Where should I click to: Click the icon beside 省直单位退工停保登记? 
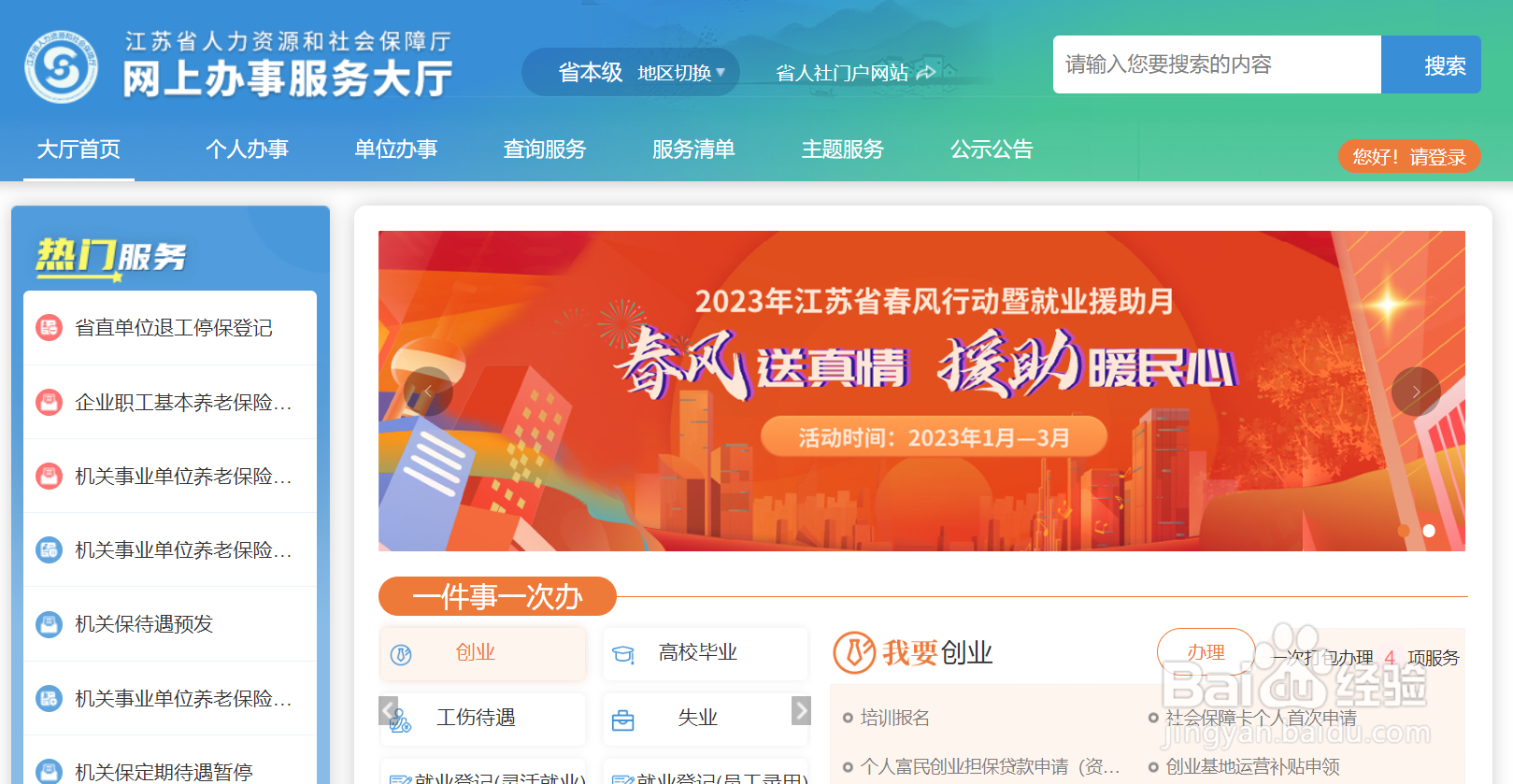tap(49, 327)
